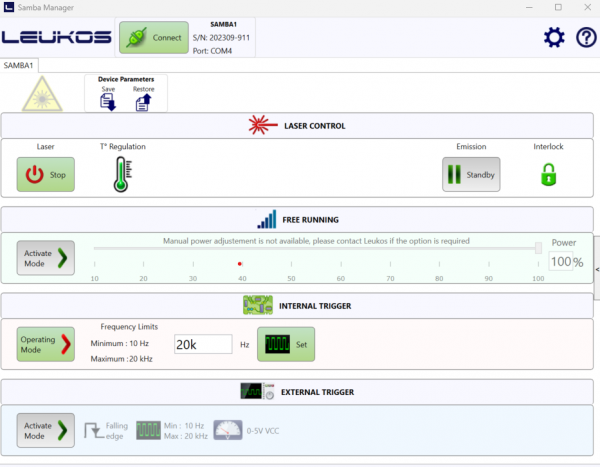
Task: Click the EXTERNAL TRIGGER header
Action: click(318, 392)
